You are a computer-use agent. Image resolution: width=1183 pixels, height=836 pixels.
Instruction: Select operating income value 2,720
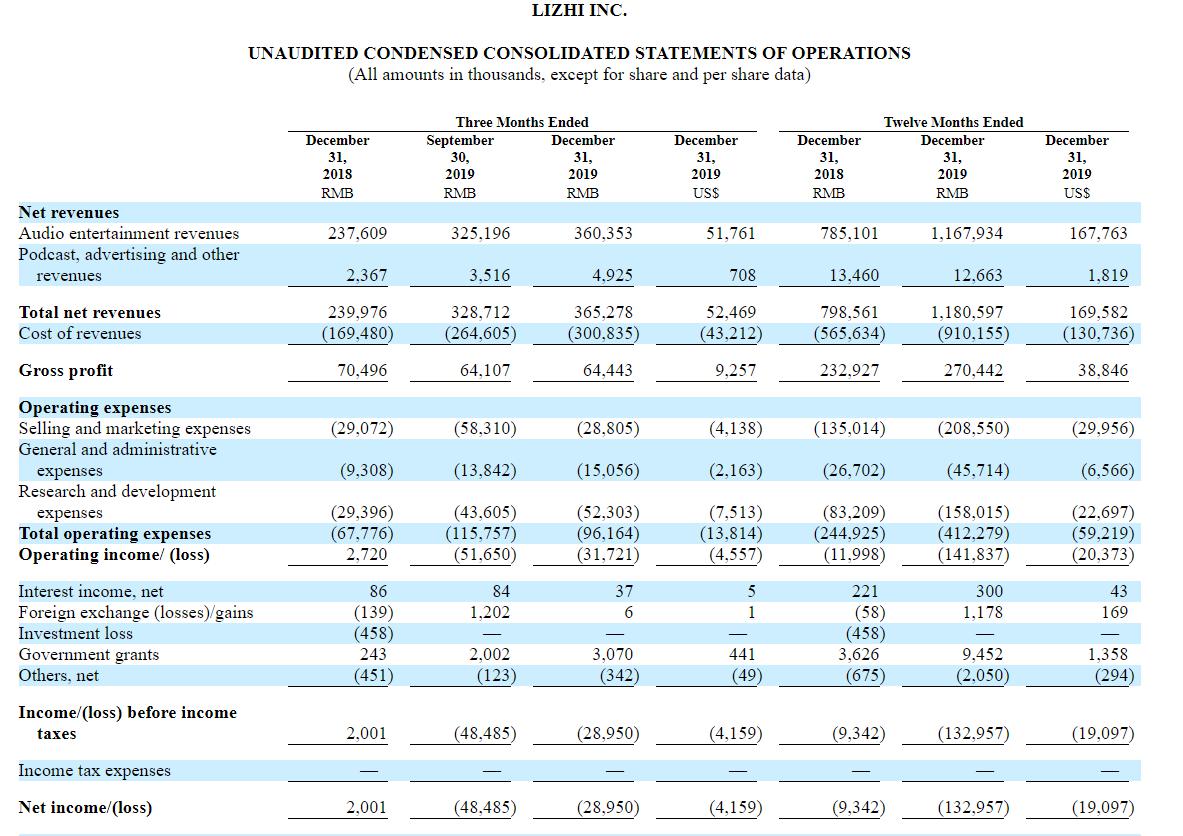(x=367, y=555)
